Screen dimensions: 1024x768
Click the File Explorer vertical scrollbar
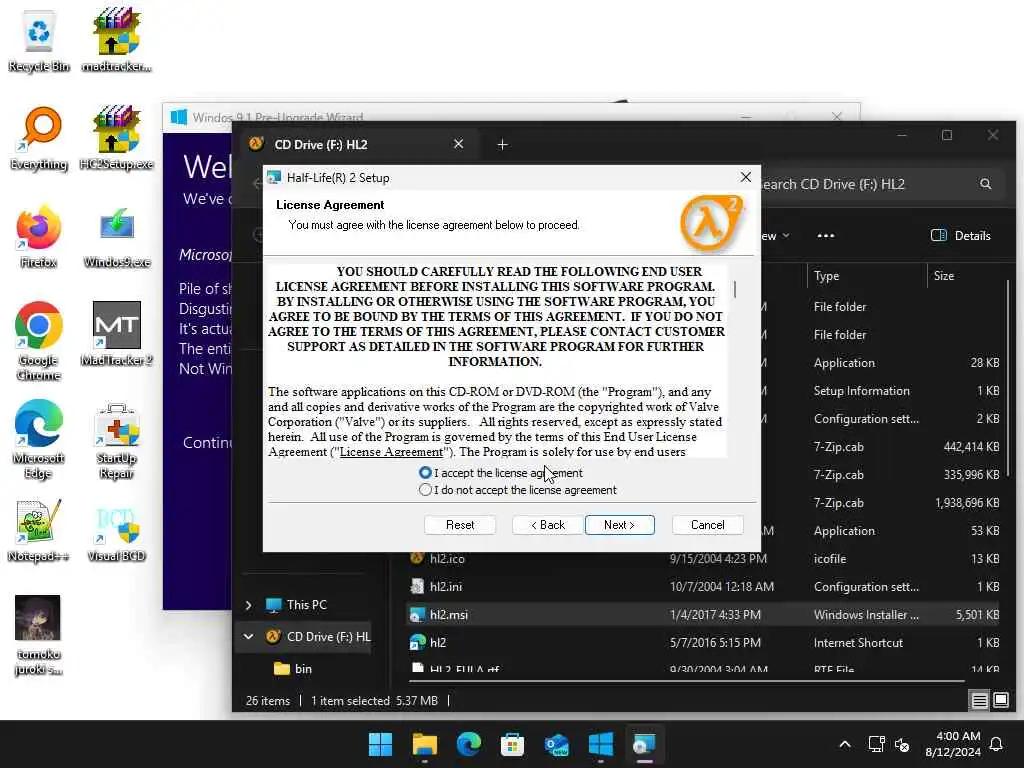1008,379
